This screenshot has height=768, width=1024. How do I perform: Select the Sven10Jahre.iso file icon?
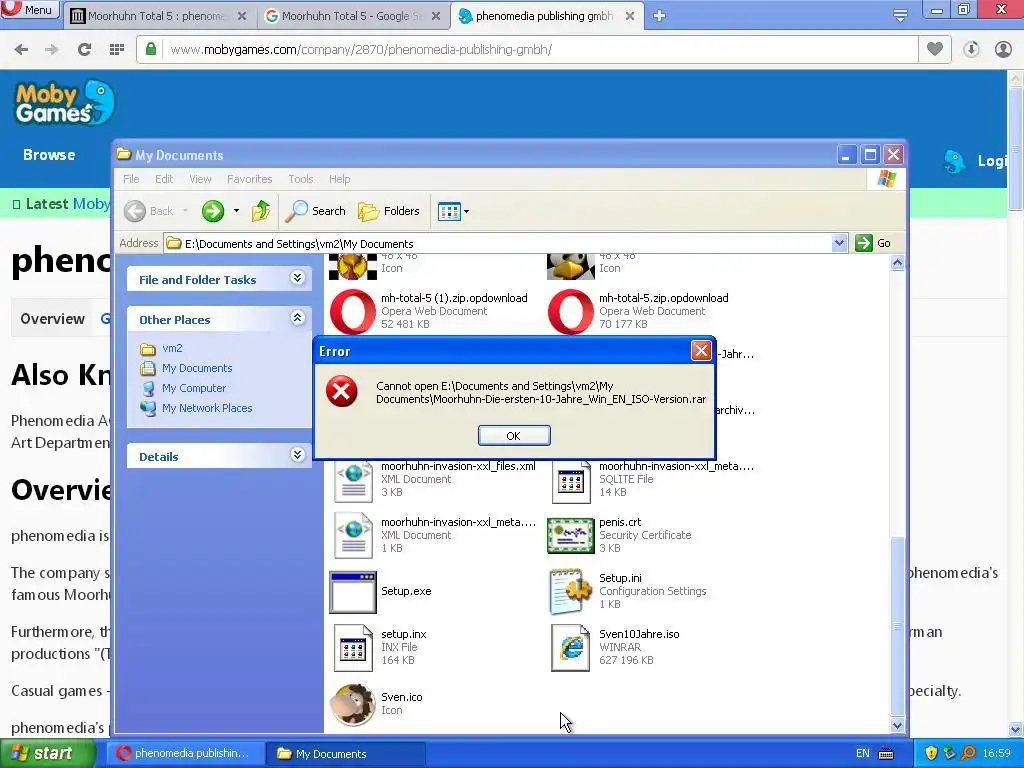pyautogui.click(x=571, y=648)
